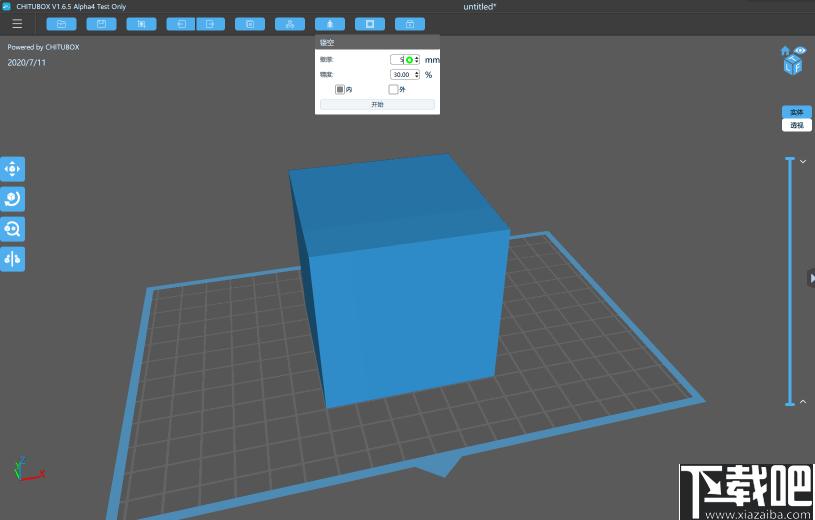This screenshot has width=815, height=520.
Task: Expand the collapsed right side panel arrow
Action: (811, 278)
